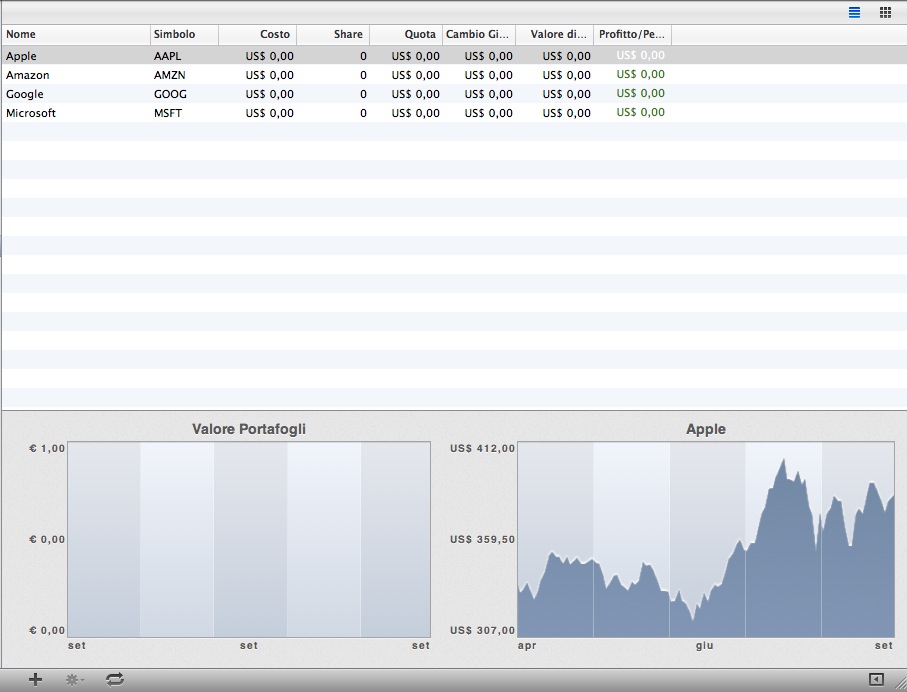Viewport: 907px width, 692px height.
Task: Click Google's Cambio Gi... cell
Action: (488, 94)
